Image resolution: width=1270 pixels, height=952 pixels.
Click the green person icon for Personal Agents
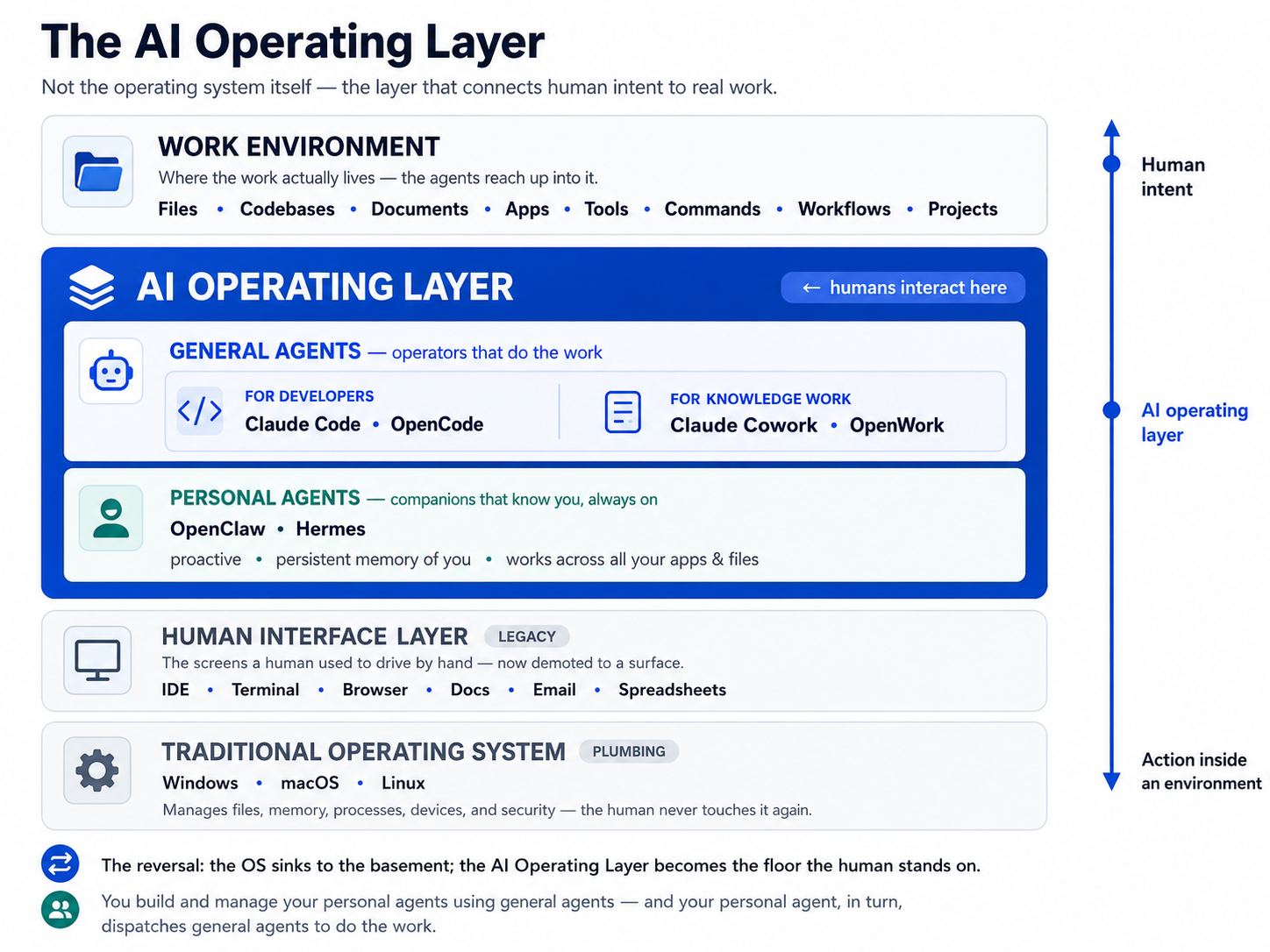111,518
